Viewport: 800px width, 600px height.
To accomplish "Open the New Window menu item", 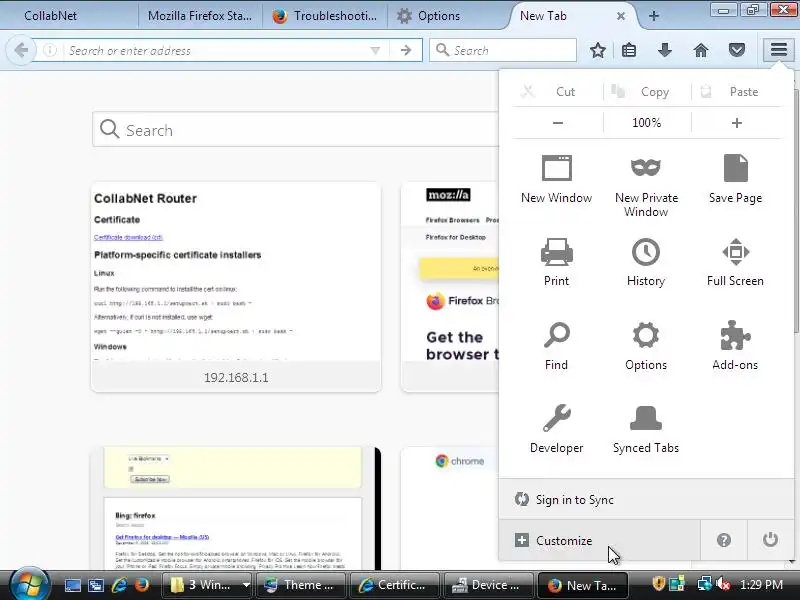I will [x=556, y=179].
